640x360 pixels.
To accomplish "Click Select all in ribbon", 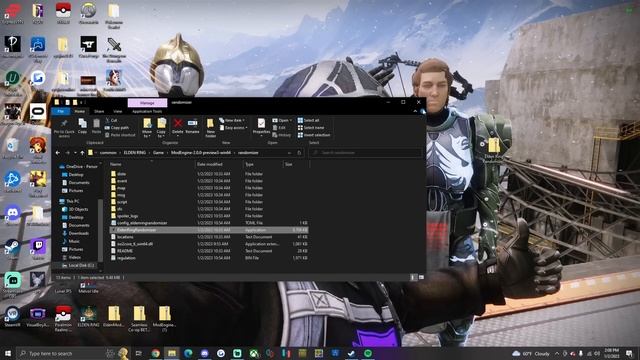I will (x=309, y=120).
